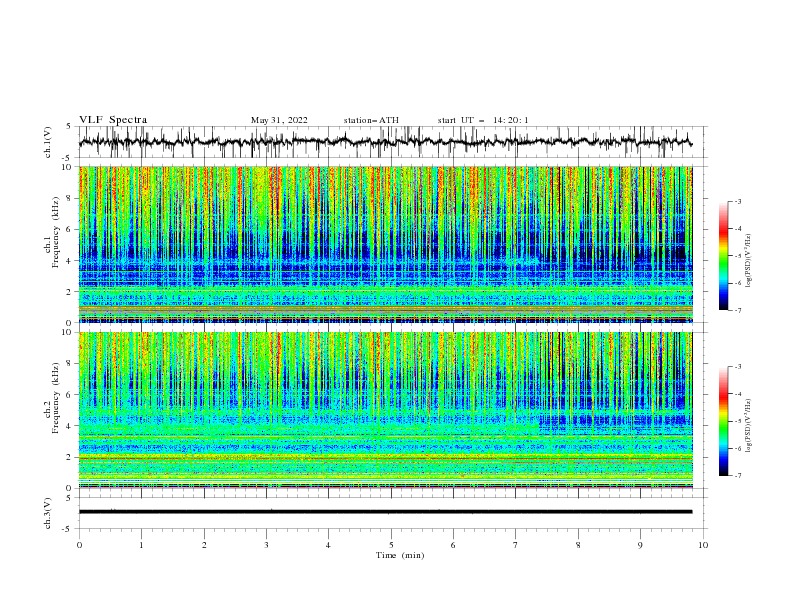Click the 'start UT = 14:20:1' text
Screen dimensions: 792x612
point(483,120)
